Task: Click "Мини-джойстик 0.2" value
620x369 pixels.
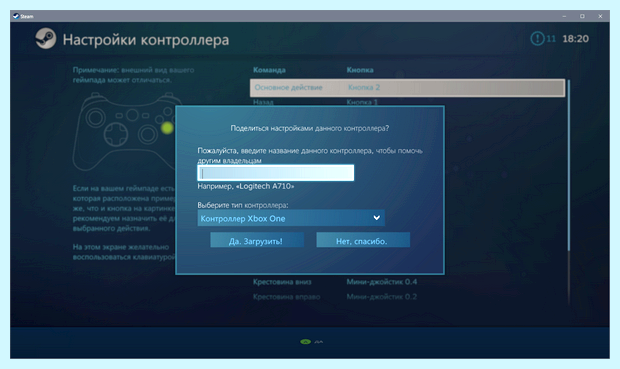Action: tap(382, 297)
